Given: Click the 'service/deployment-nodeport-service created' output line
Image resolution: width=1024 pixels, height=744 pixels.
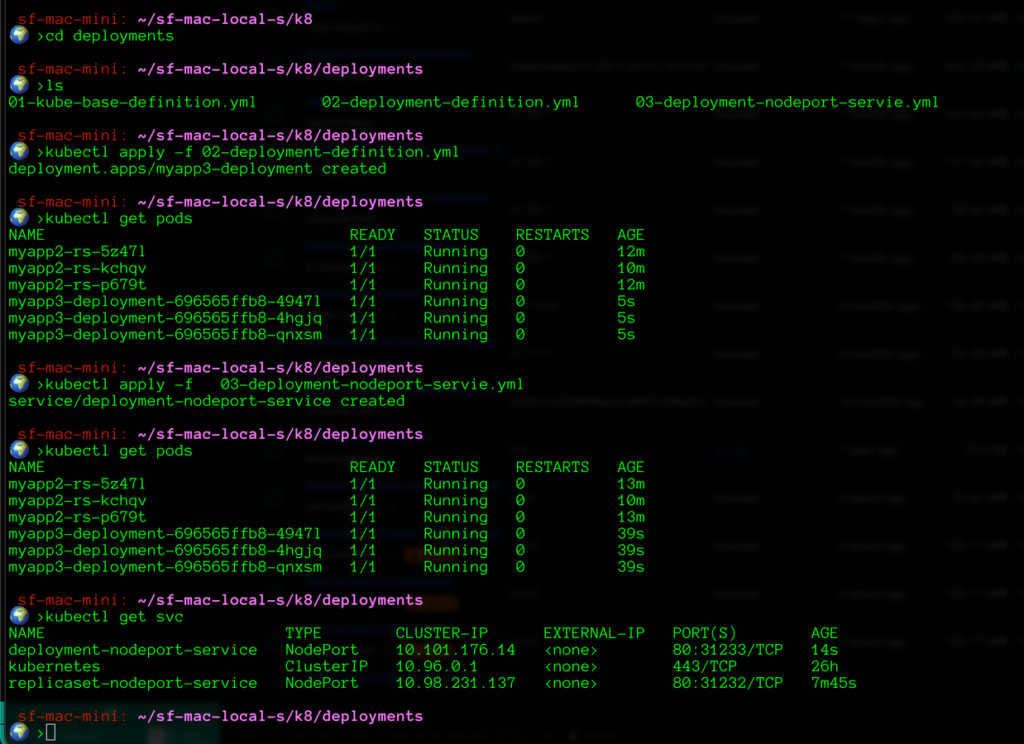Looking at the screenshot, I should point(206,401).
